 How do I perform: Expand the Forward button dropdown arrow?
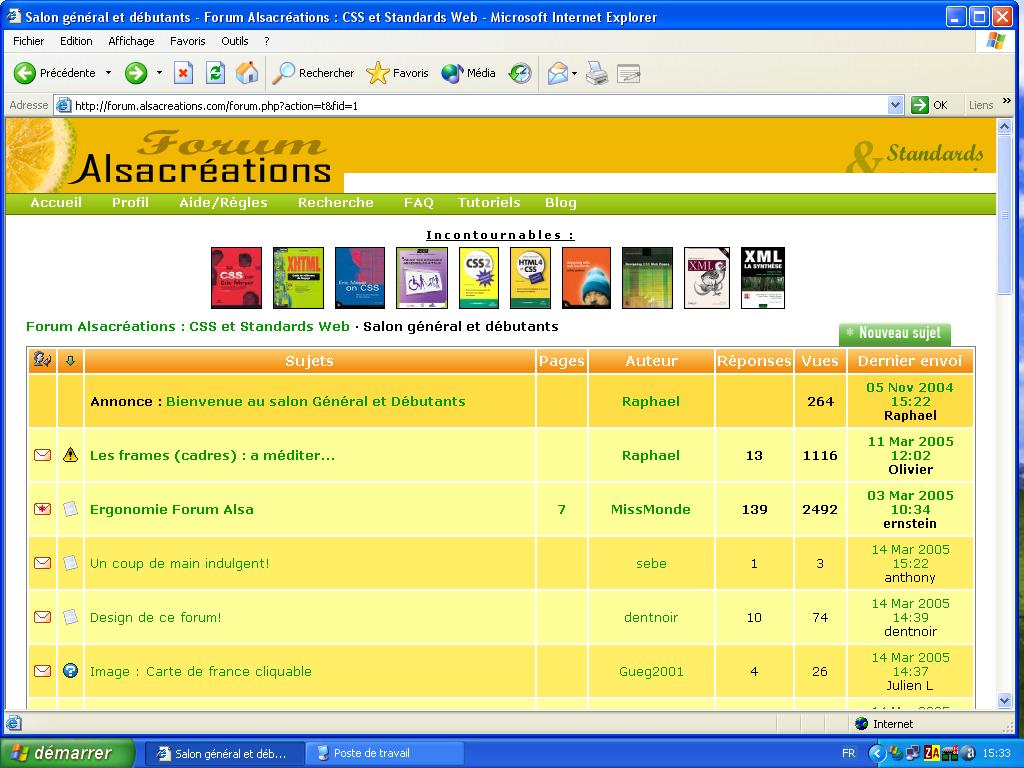(x=159, y=73)
